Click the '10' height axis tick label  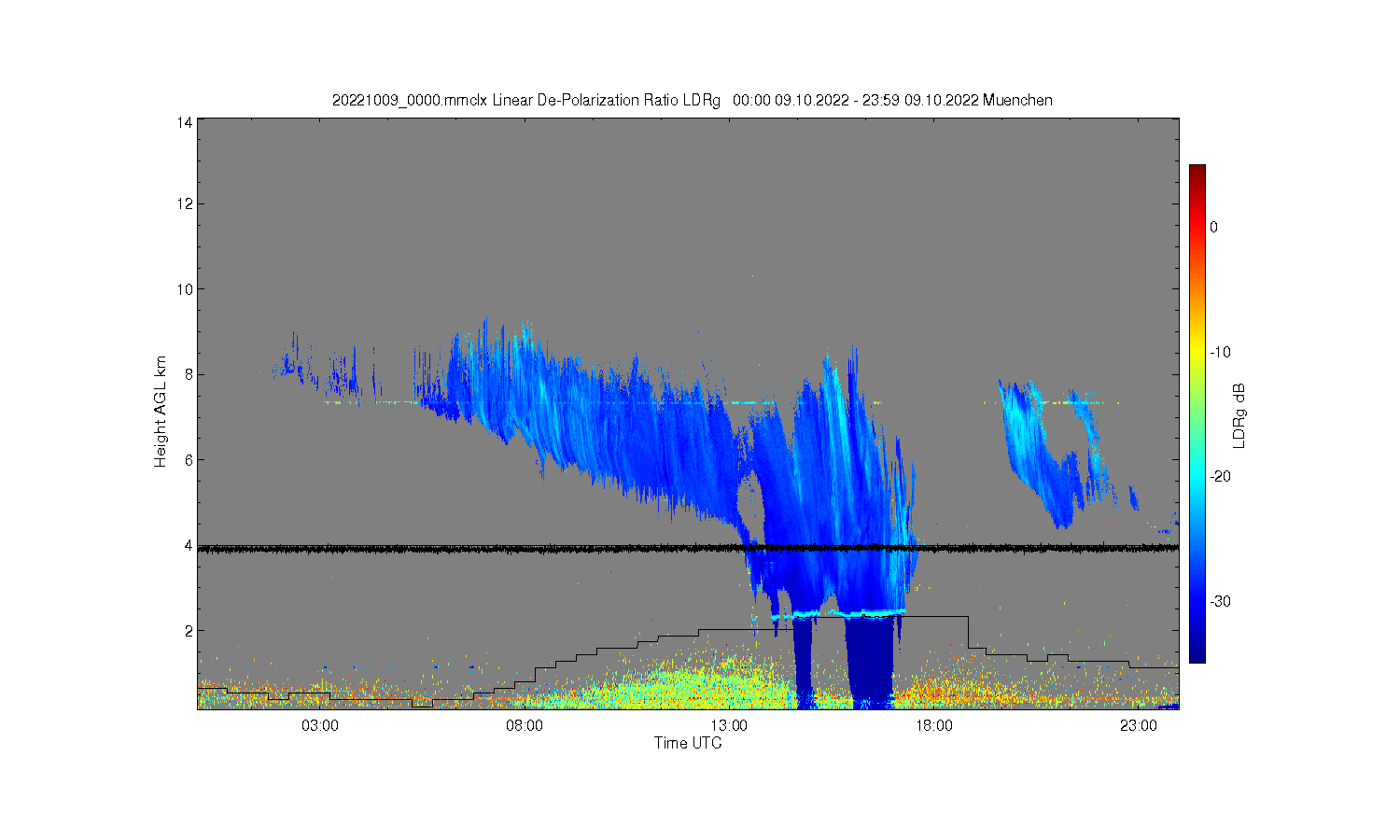pos(186,289)
